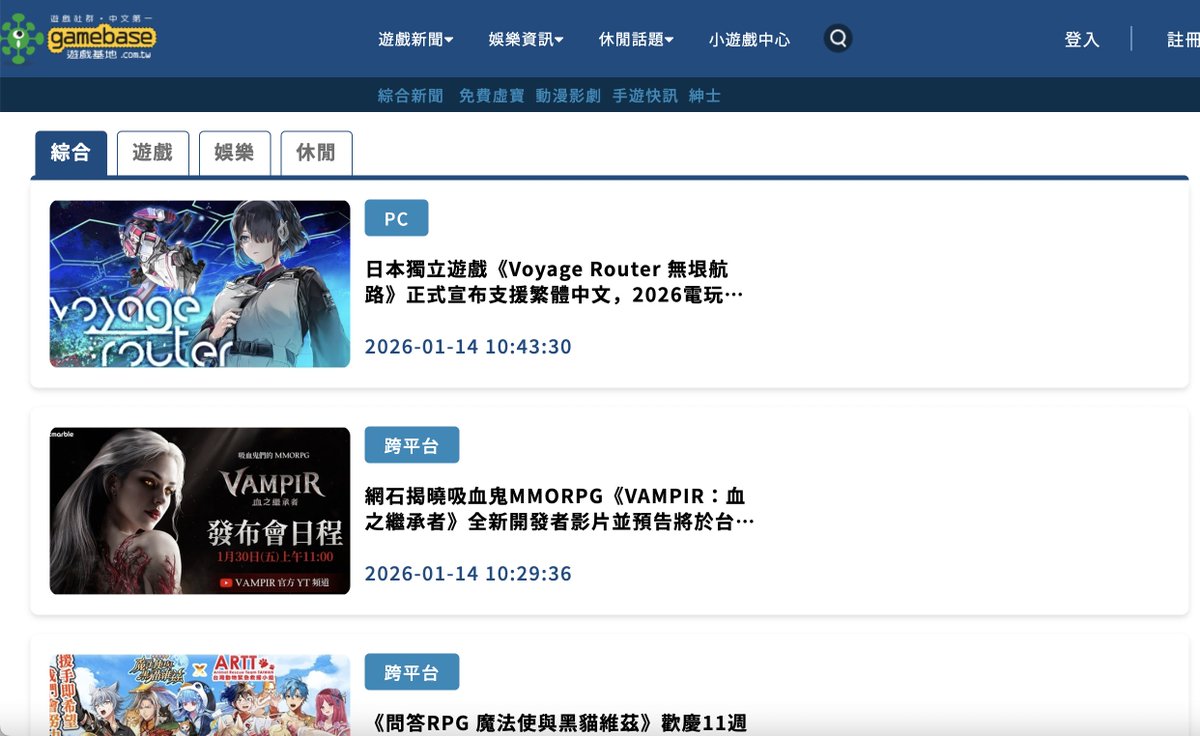Open the VAMPIR 發布會日程 thumbnail
Image resolution: width=1200 pixels, height=736 pixels.
click(200, 511)
